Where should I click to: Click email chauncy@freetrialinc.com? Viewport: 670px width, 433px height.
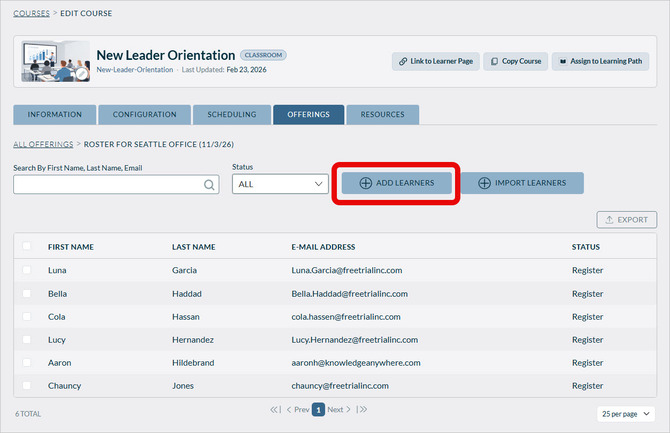pyautogui.click(x=340, y=386)
